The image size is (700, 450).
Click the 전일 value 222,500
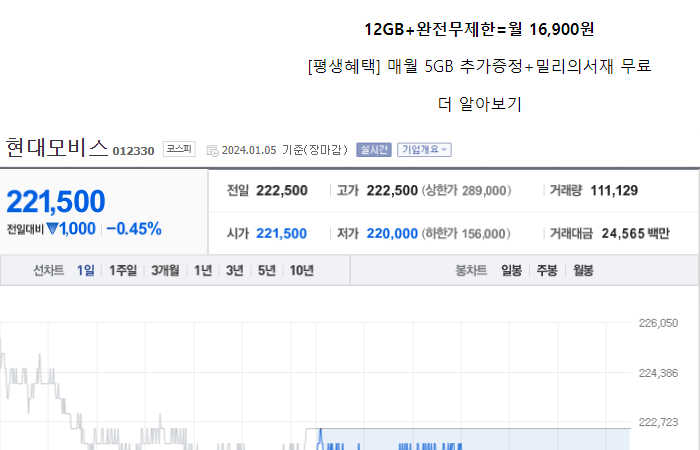(x=282, y=191)
